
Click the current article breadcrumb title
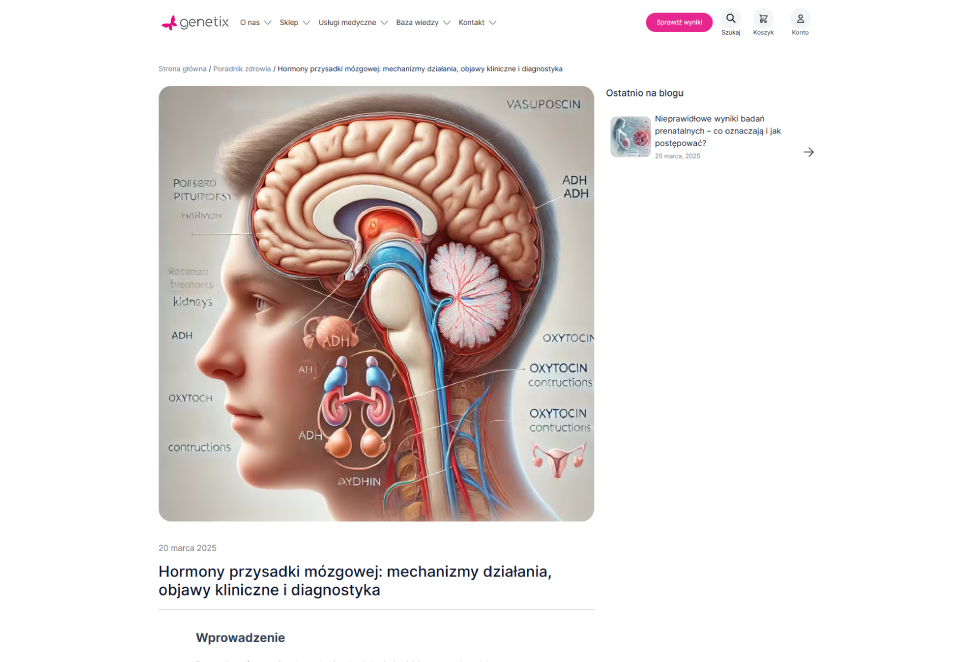tap(420, 69)
